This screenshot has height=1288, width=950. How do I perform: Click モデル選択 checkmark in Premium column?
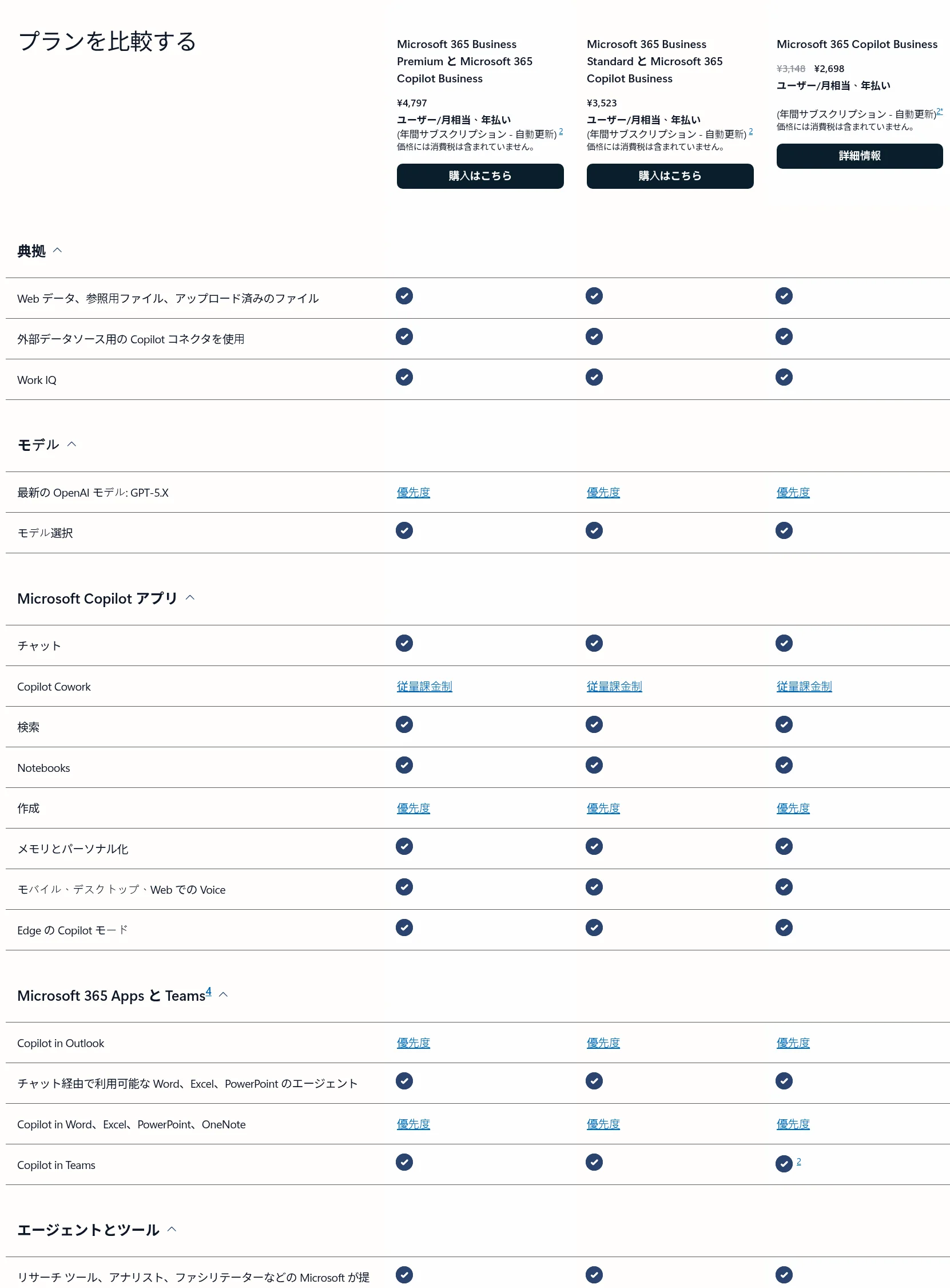click(404, 530)
